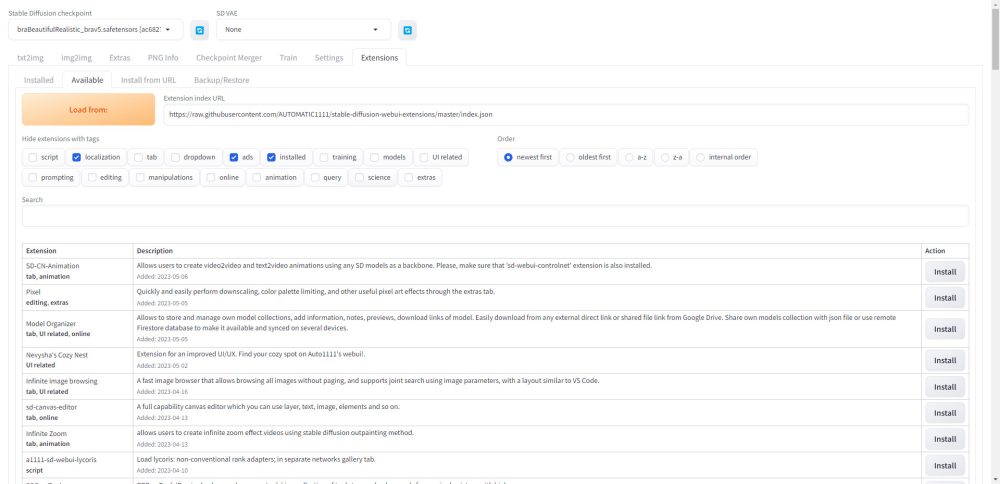
Task: Click the extension Search input field
Action: tap(495, 216)
